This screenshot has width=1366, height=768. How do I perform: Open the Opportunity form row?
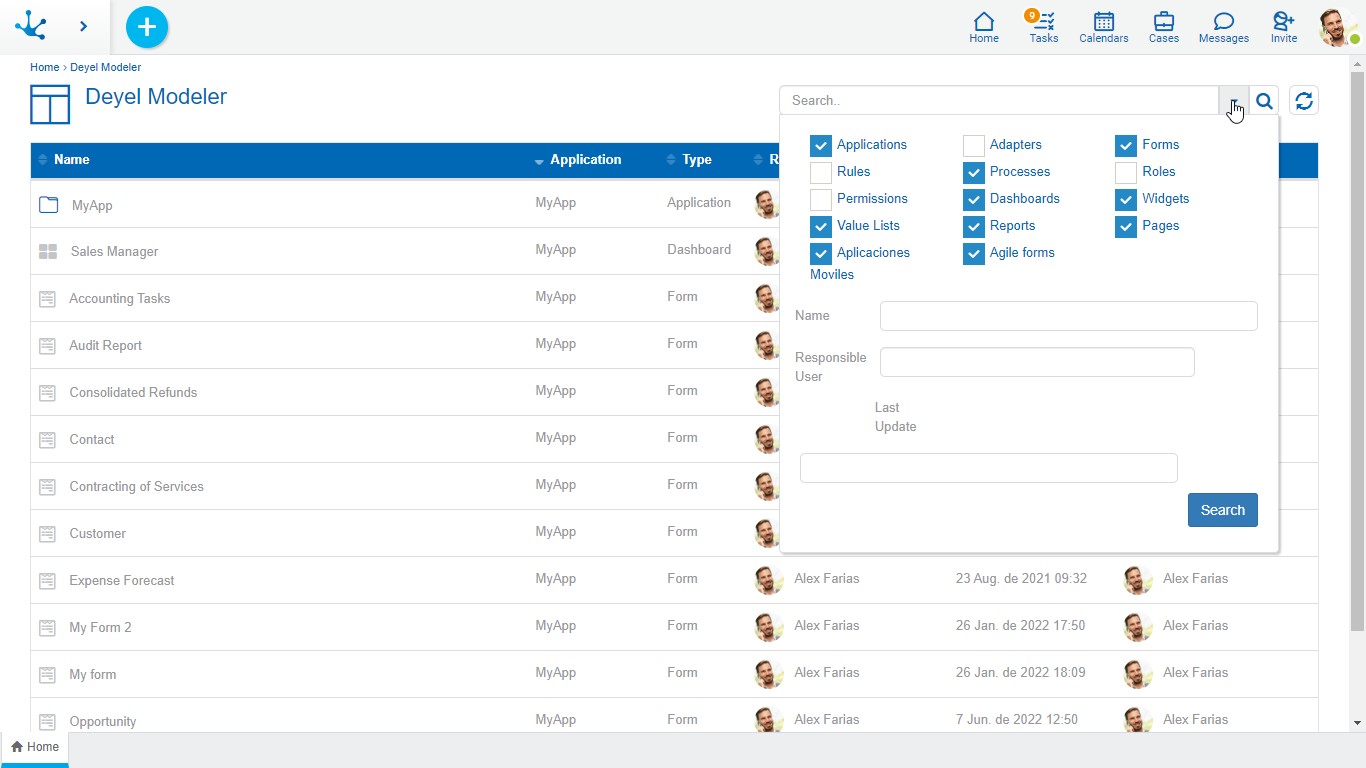[x=102, y=722]
